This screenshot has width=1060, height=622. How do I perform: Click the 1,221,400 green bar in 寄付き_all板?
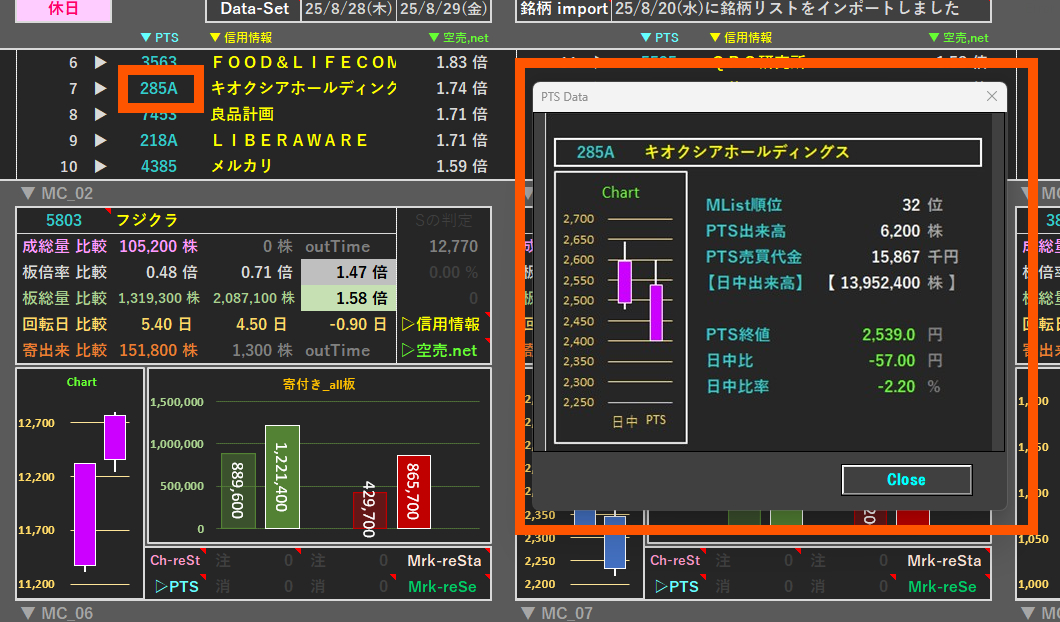(283, 477)
